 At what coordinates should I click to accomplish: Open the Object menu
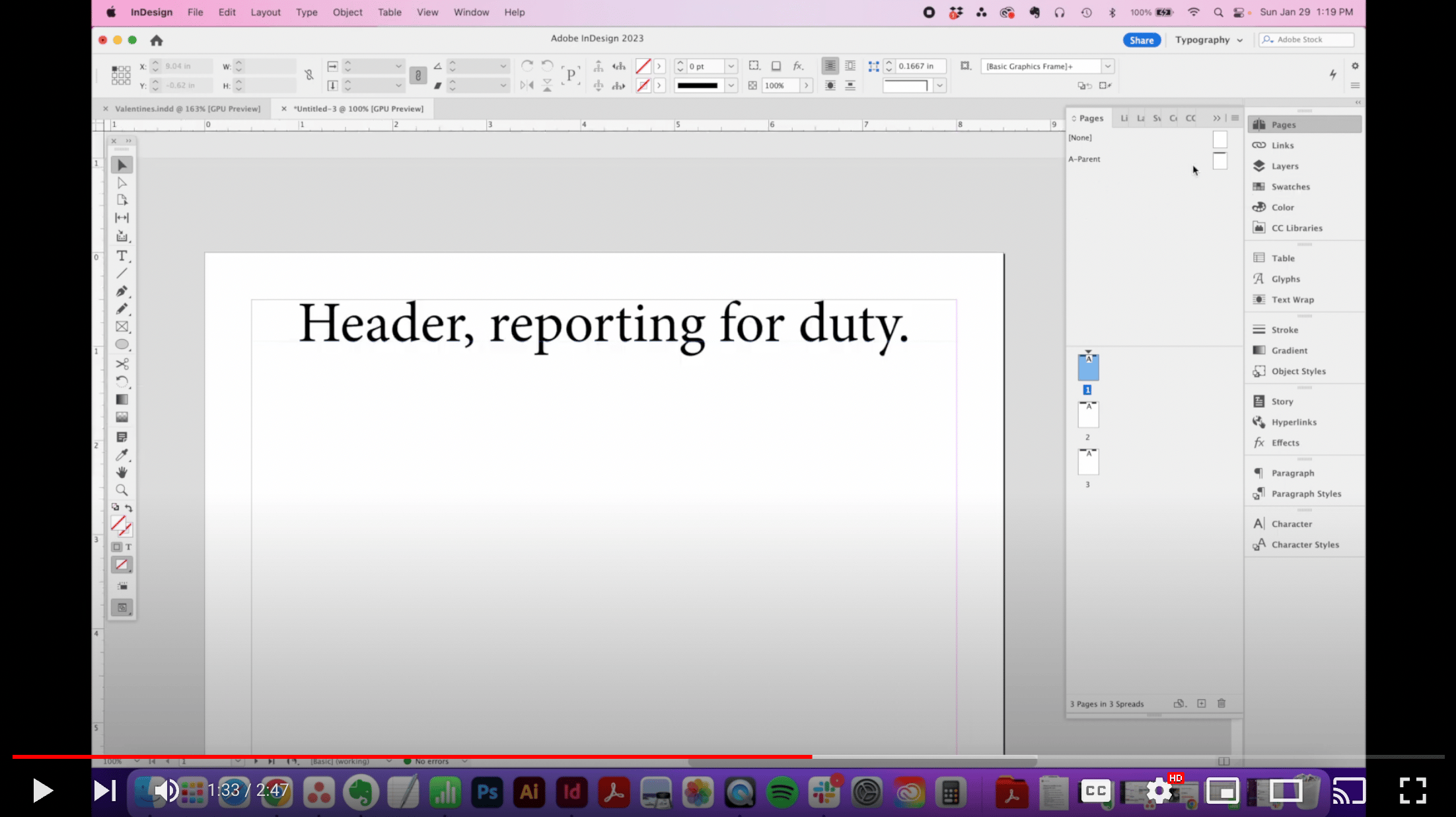347,12
